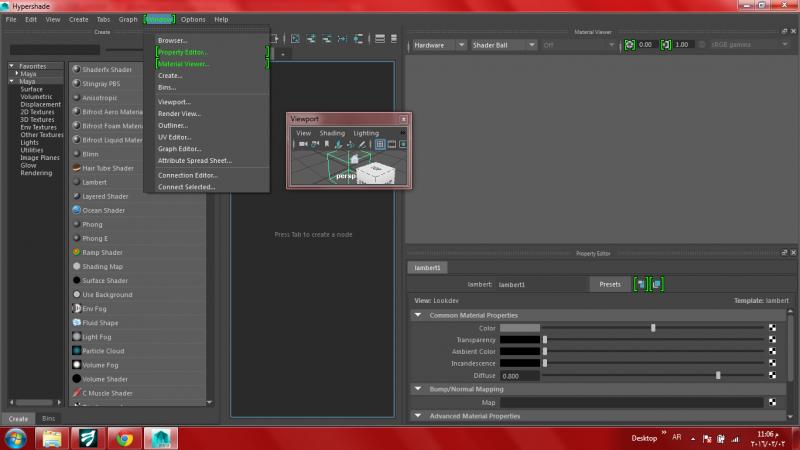Select 2D Textures in the Create tree
800x450 pixels.
[37, 112]
